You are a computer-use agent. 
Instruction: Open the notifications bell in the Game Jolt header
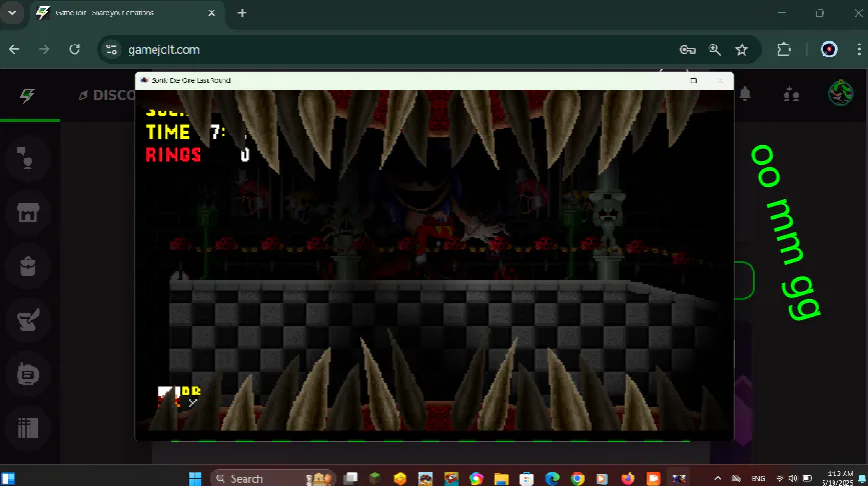click(745, 94)
